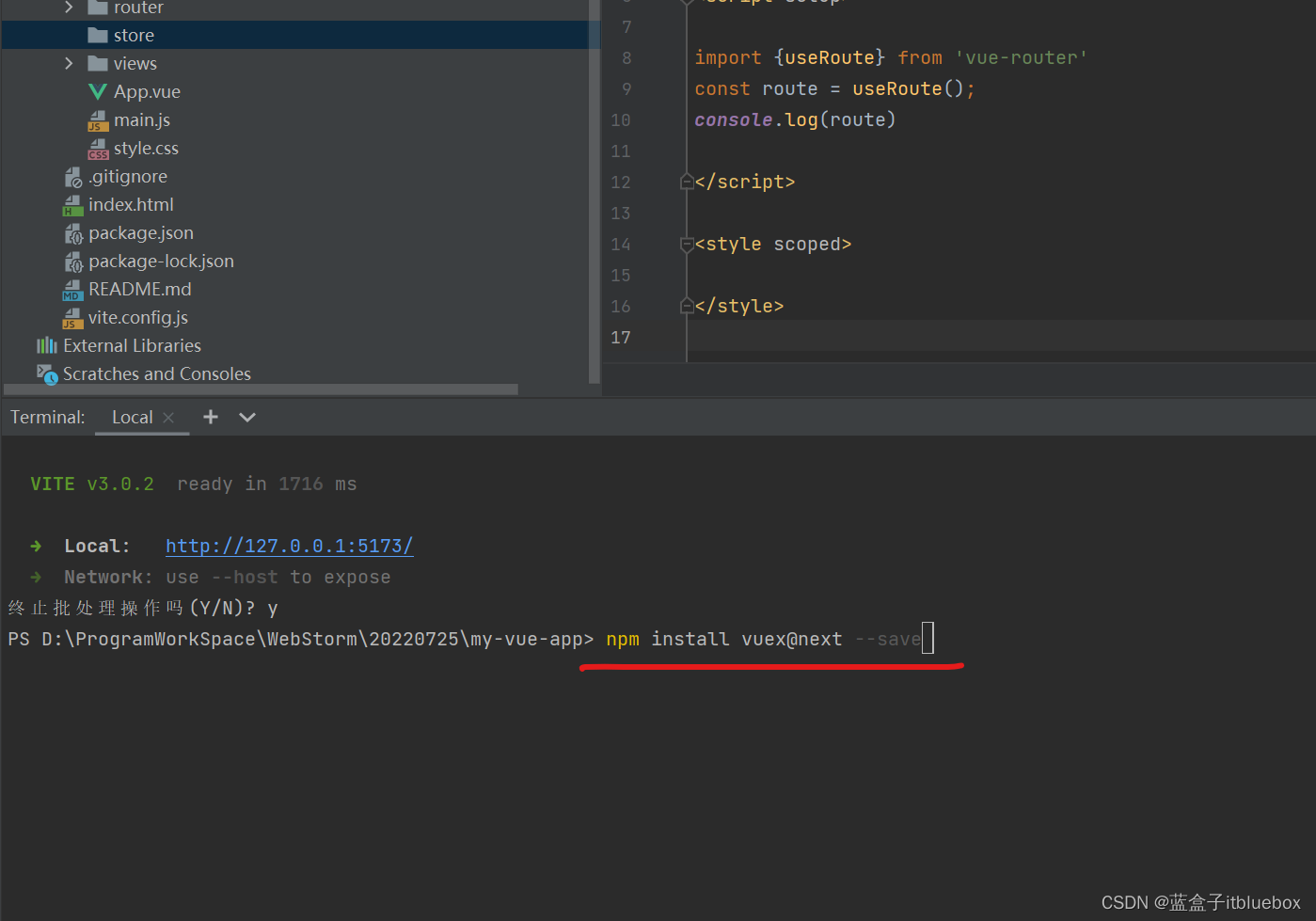The width and height of the screenshot is (1316, 921).
Task: Click the Markdown icon for README.md
Action: point(73,290)
